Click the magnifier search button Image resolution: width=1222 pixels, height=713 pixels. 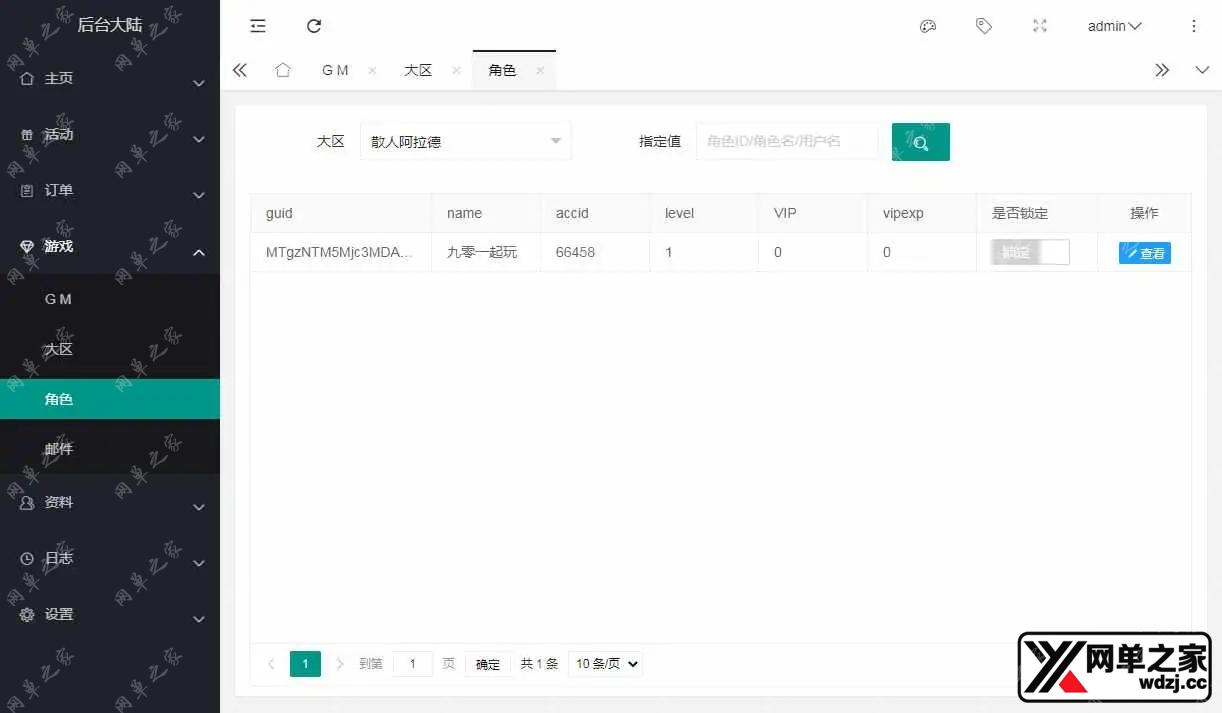tap(921, 142)
